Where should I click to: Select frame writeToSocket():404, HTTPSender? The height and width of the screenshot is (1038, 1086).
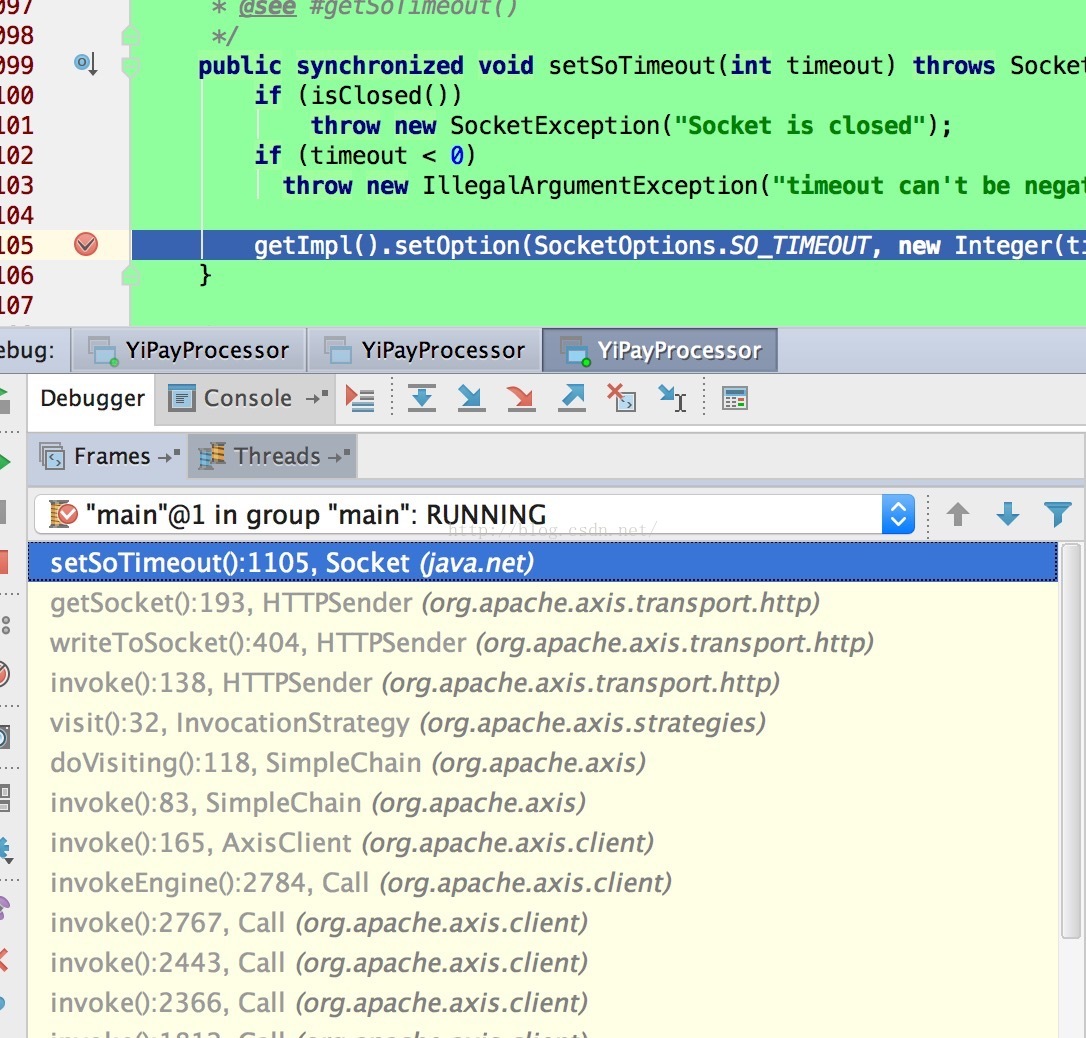coord(543,643)
